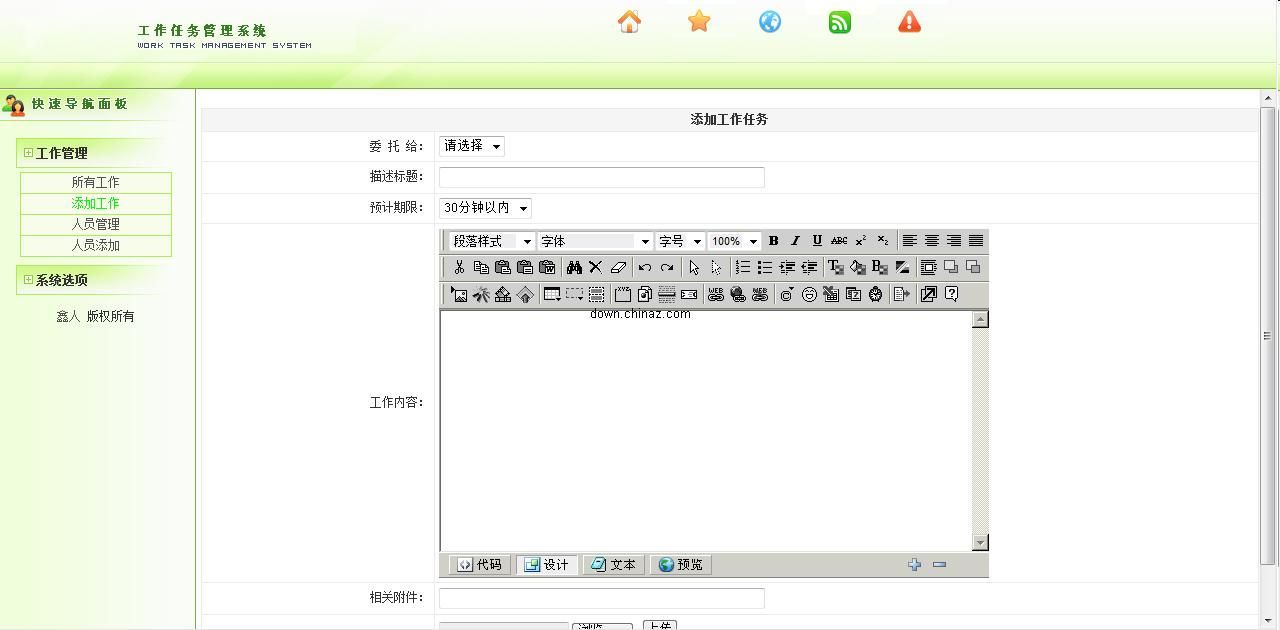Select the underline icon

[x=817, y=241]
